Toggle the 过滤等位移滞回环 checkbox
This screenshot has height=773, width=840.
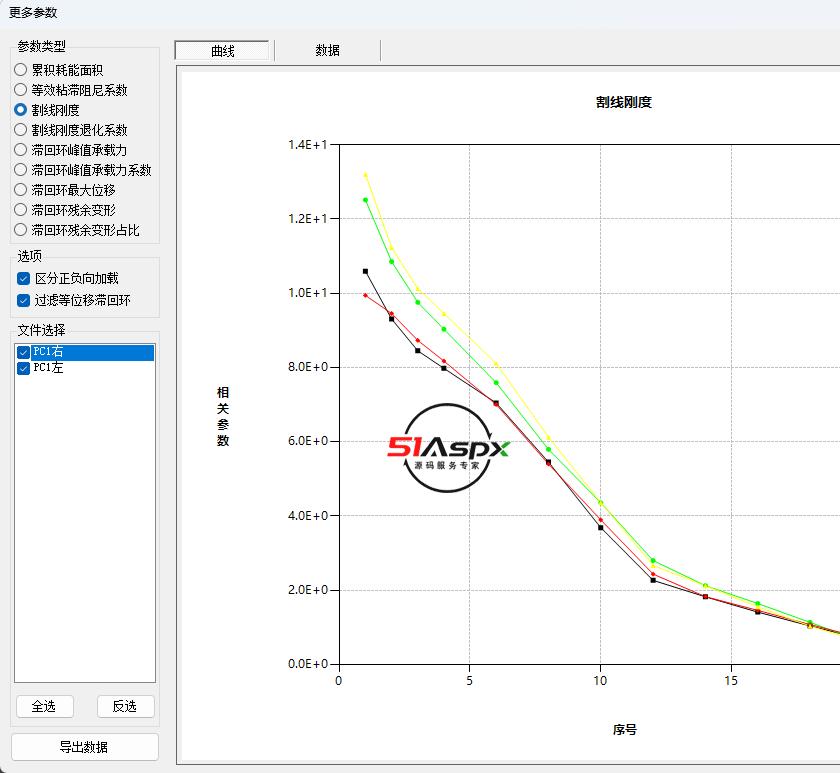tap(24, 301)
